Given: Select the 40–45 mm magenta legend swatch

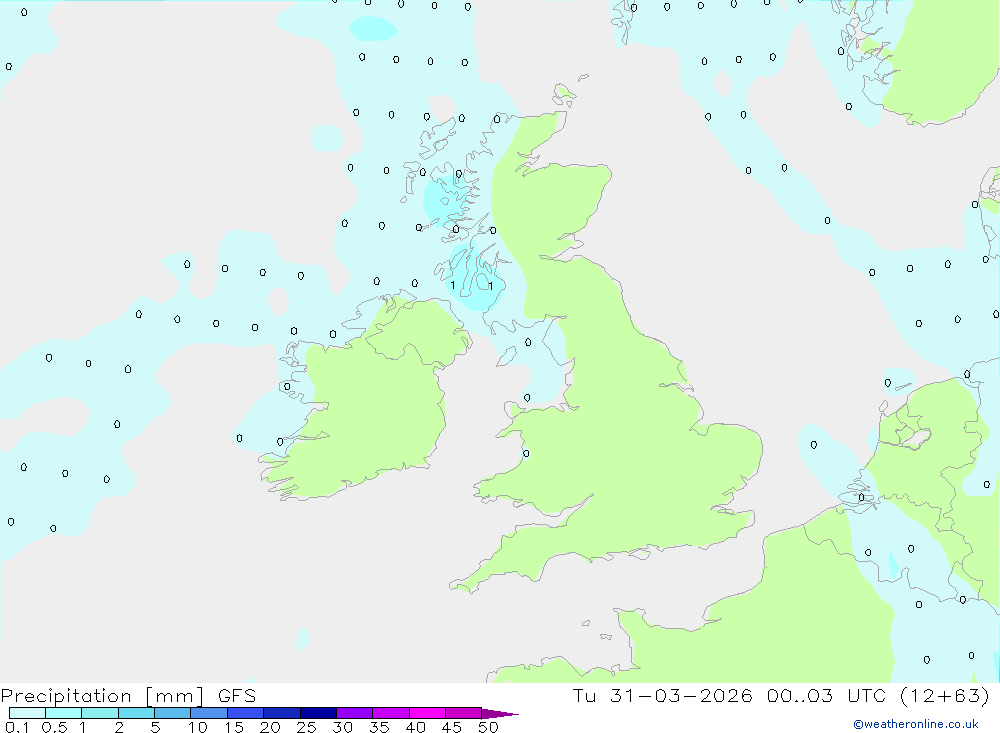Looking at the screenshot, I should tap(427, 713).
